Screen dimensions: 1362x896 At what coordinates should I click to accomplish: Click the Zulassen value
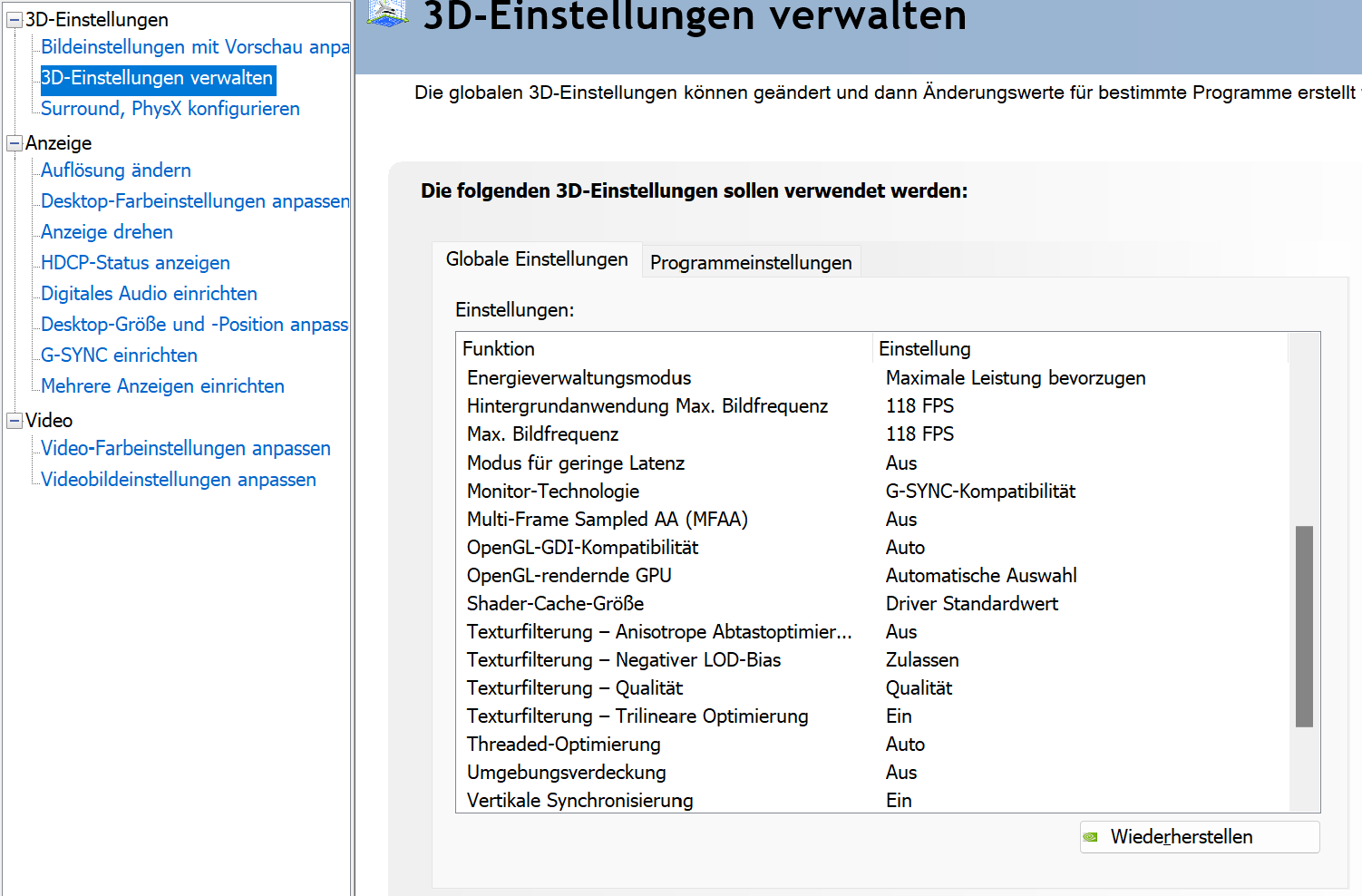point(922,660)
